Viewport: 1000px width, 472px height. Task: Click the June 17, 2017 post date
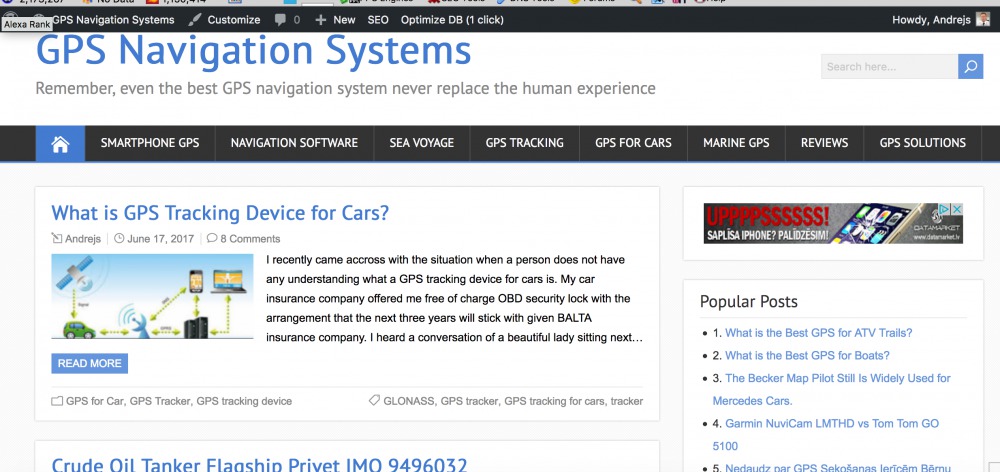(x=160, y=239)
